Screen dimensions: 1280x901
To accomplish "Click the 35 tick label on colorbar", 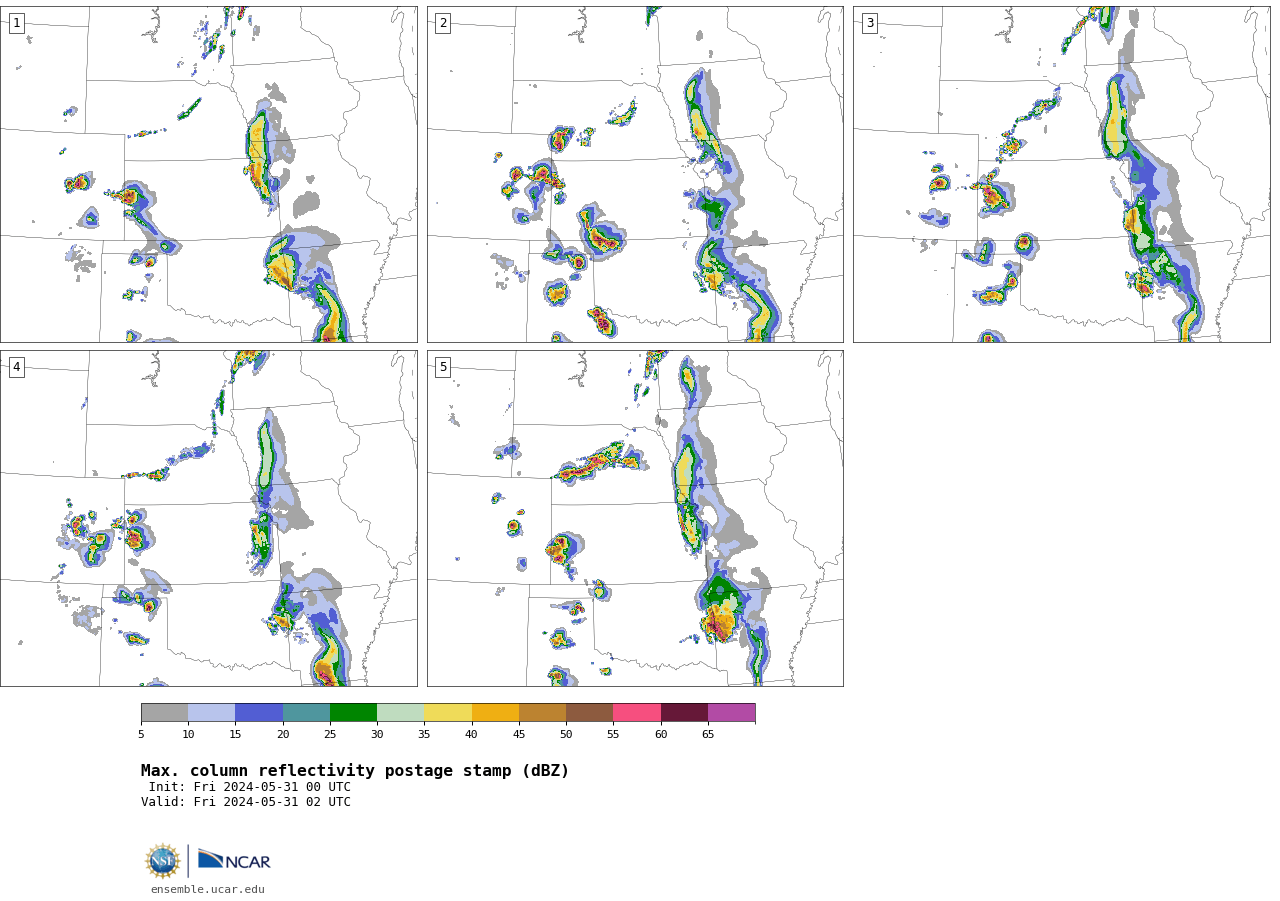I will [x=424, y=735].
